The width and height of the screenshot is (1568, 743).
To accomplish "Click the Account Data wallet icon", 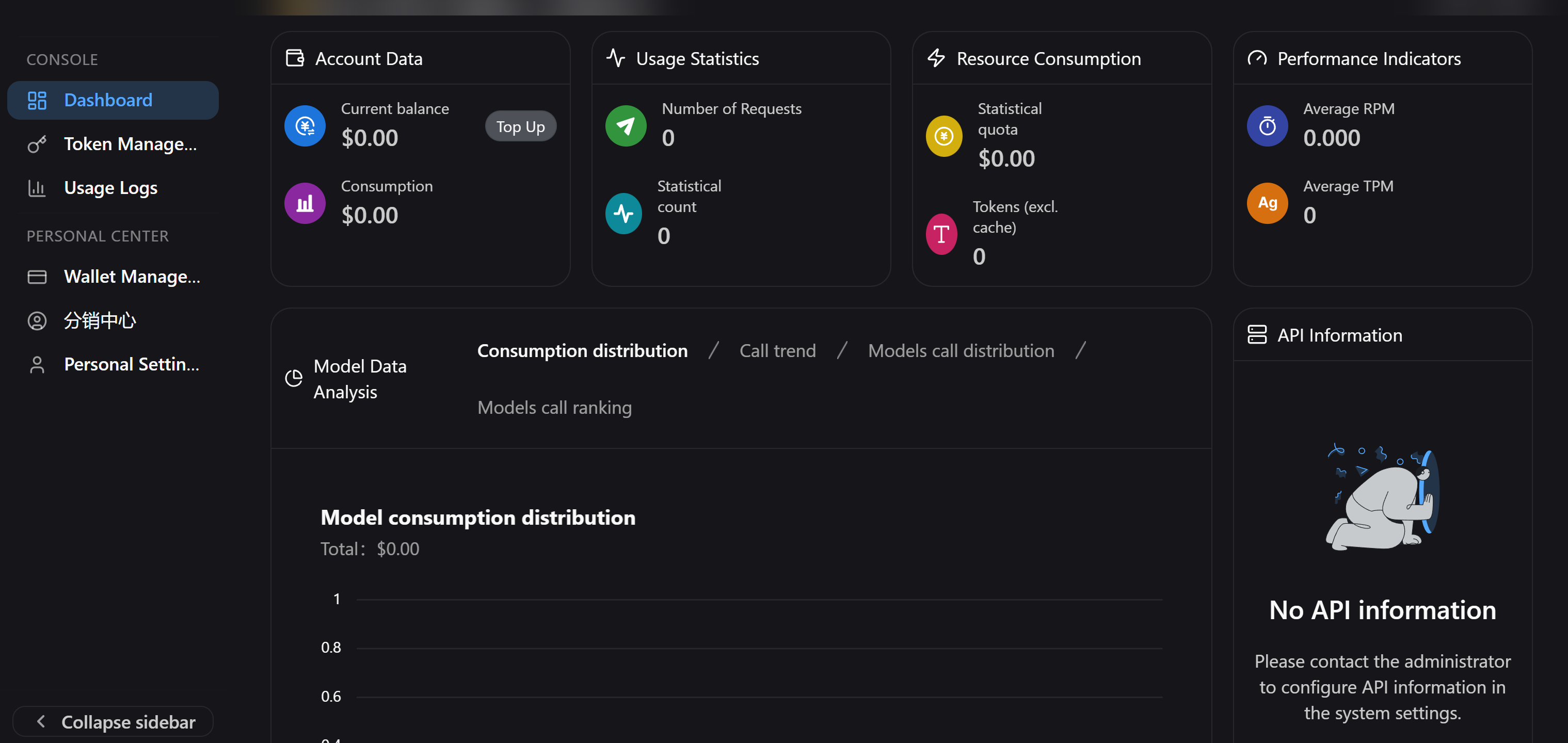I will [295, 58].
